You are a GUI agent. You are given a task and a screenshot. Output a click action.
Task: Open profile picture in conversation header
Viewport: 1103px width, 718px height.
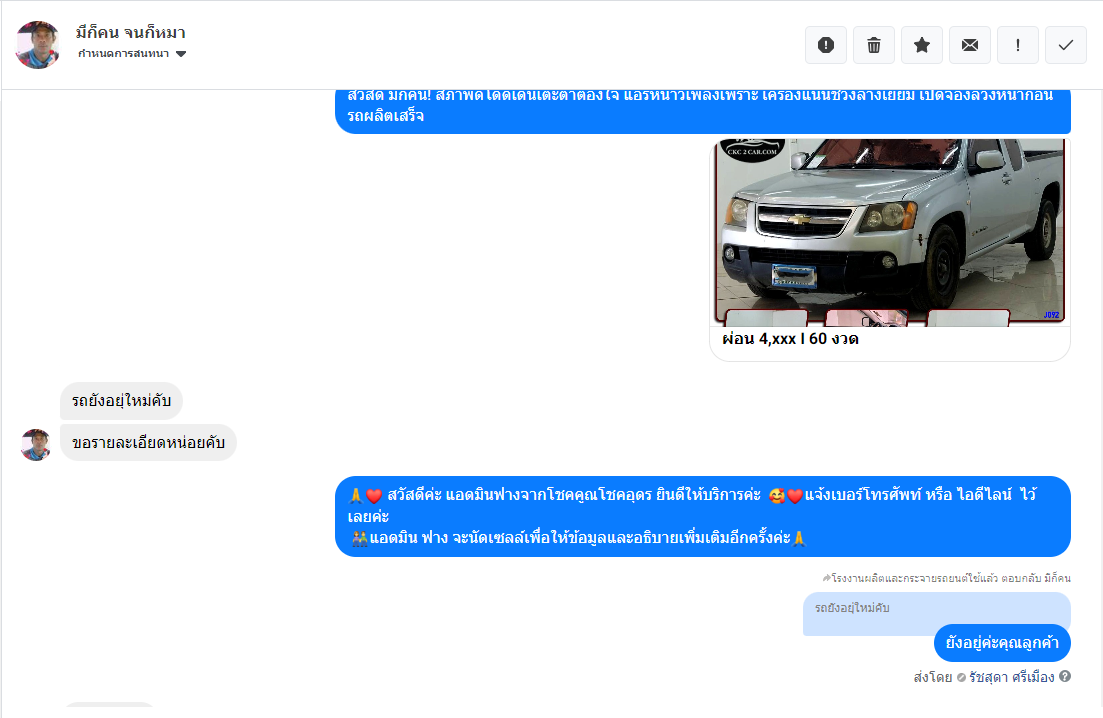(x=38, y=44)
